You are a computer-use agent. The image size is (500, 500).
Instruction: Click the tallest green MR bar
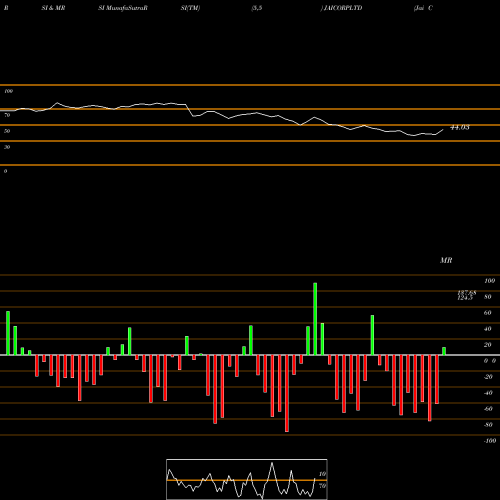315,319
